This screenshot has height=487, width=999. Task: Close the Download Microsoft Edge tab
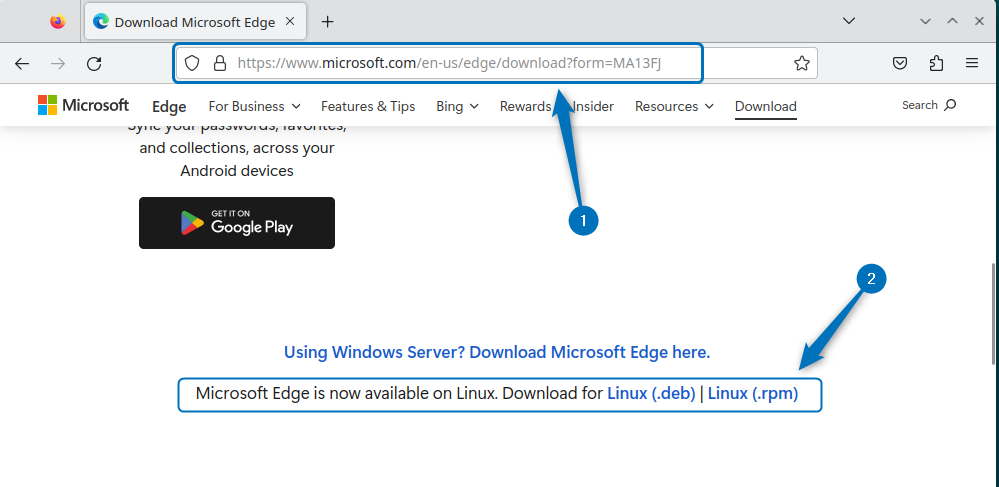pos(290,22)
